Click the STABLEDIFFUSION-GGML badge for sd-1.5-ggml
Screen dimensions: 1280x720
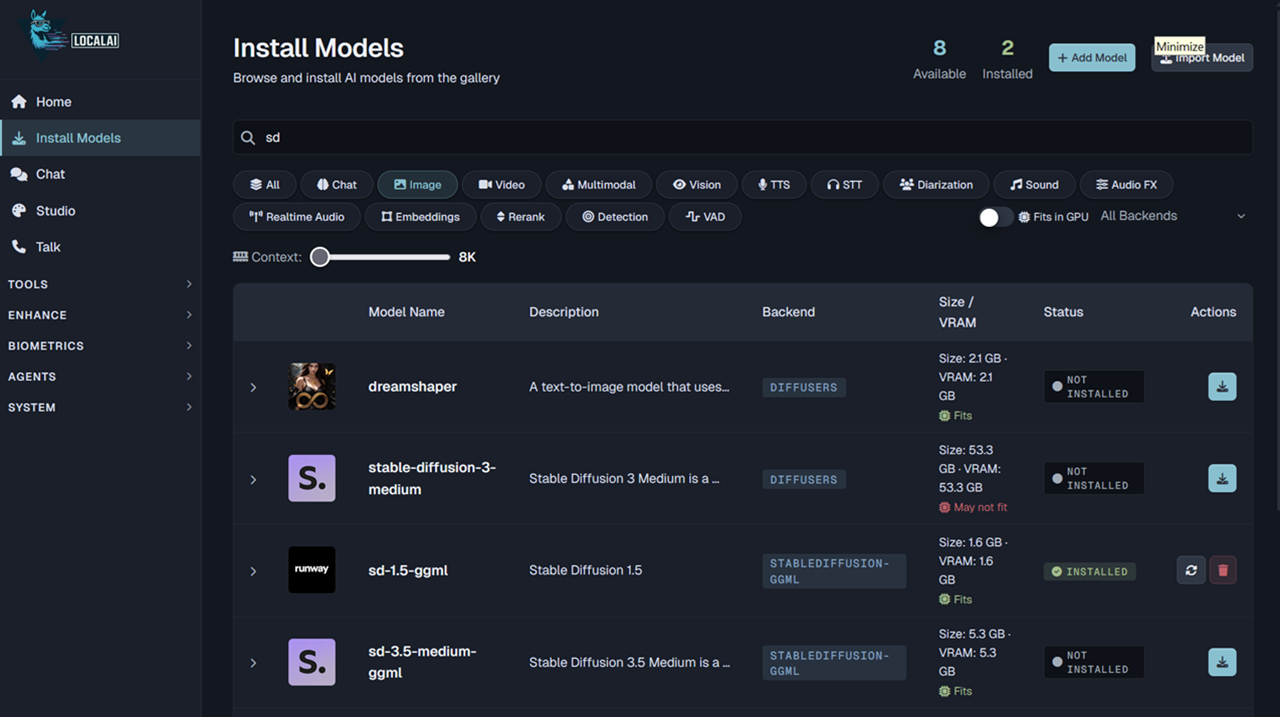pos(834,571)
